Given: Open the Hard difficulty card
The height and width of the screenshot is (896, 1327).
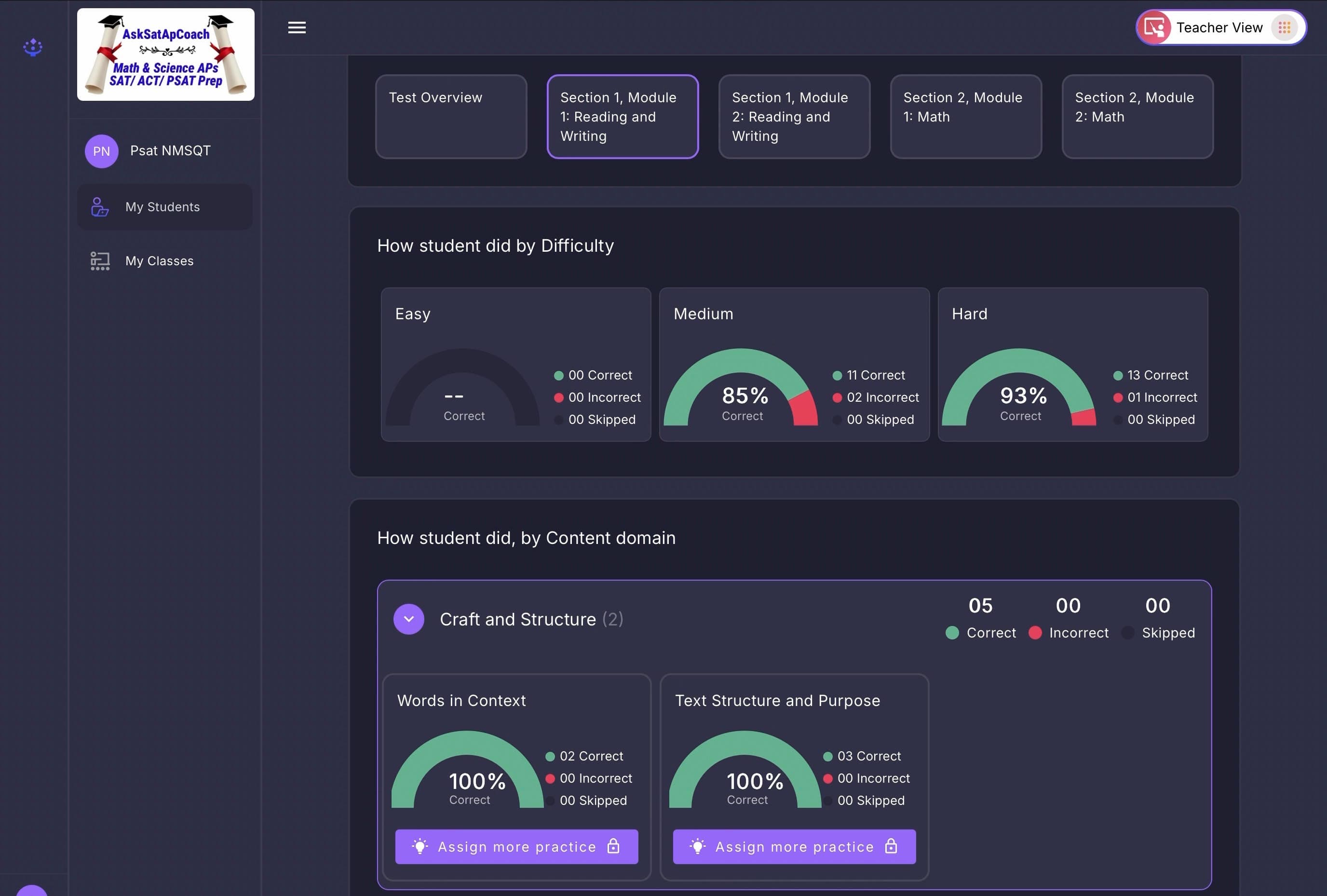Looking at the screenshot, I should [x=1072, y=365].
